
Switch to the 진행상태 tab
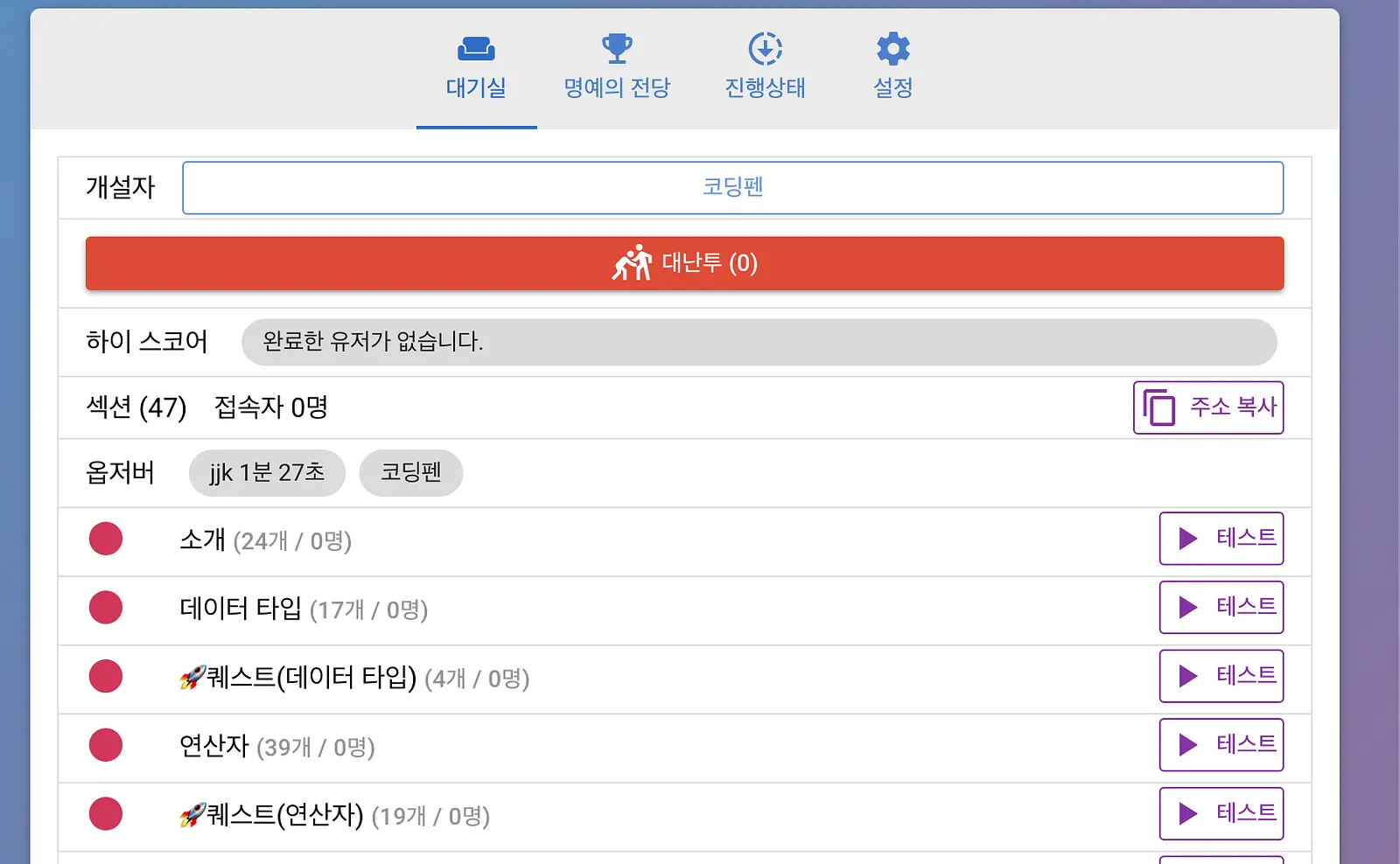tap(765, 87)
